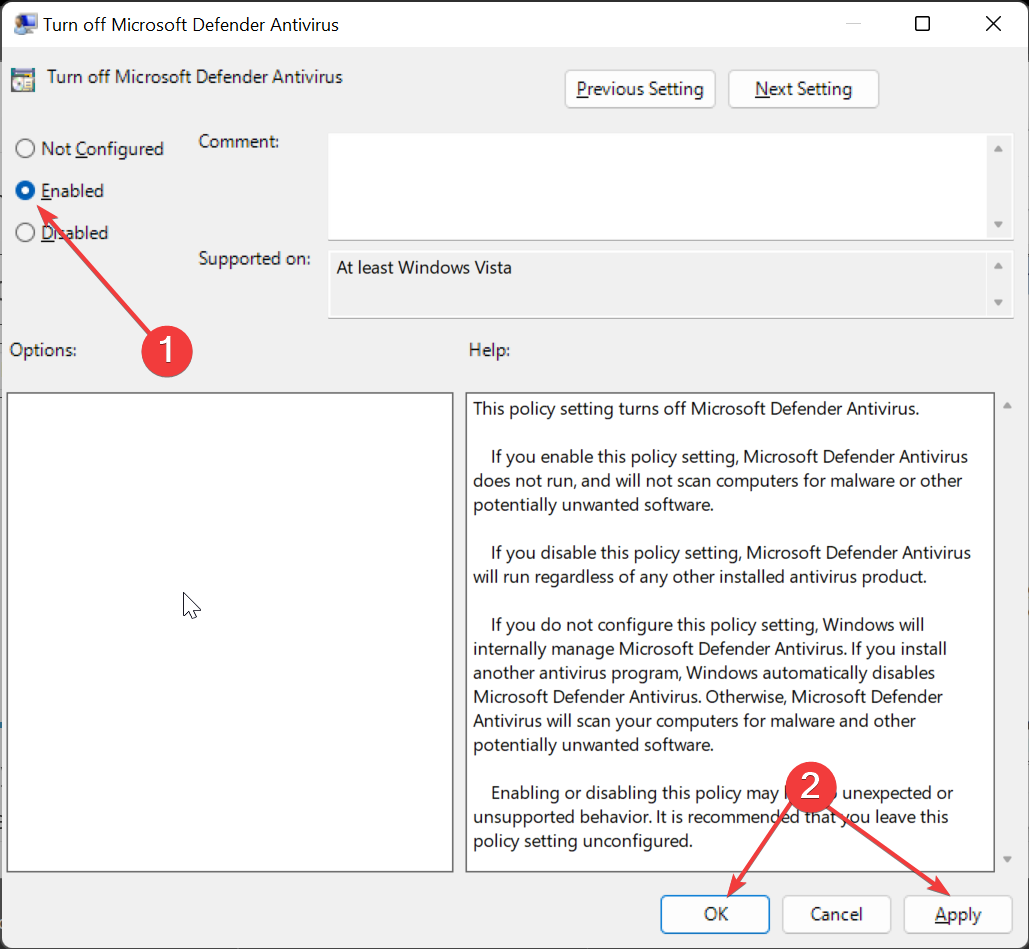Screen dimensions: 1029x949
Task: Click the Supported on scroll down arrow
Action: (x=998, y=303)
